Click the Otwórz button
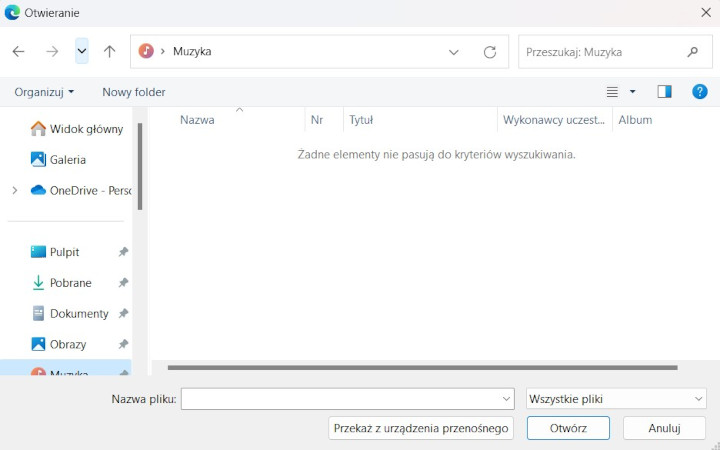The width and height of the screenshot is (720, 450). 569,428
